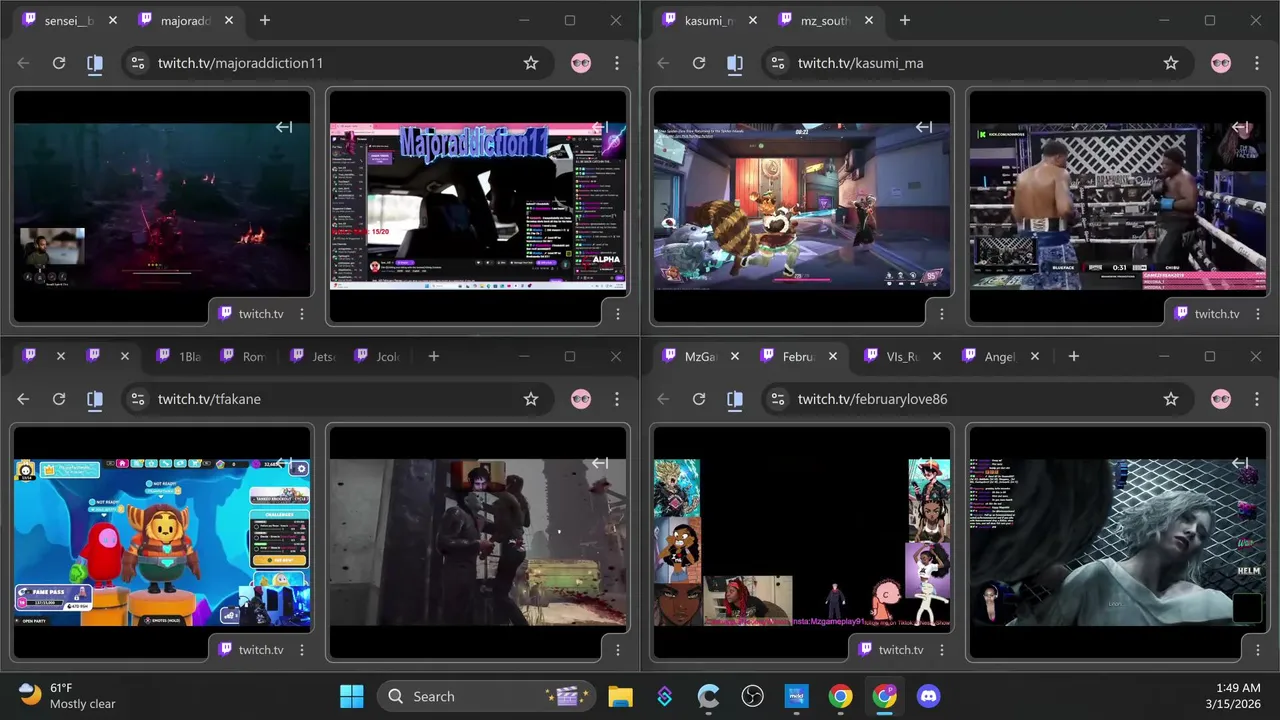Open Chrome three-dot menu in tfakane window
The height and width of the screenshot is (720, 1280).
(617, 399)
